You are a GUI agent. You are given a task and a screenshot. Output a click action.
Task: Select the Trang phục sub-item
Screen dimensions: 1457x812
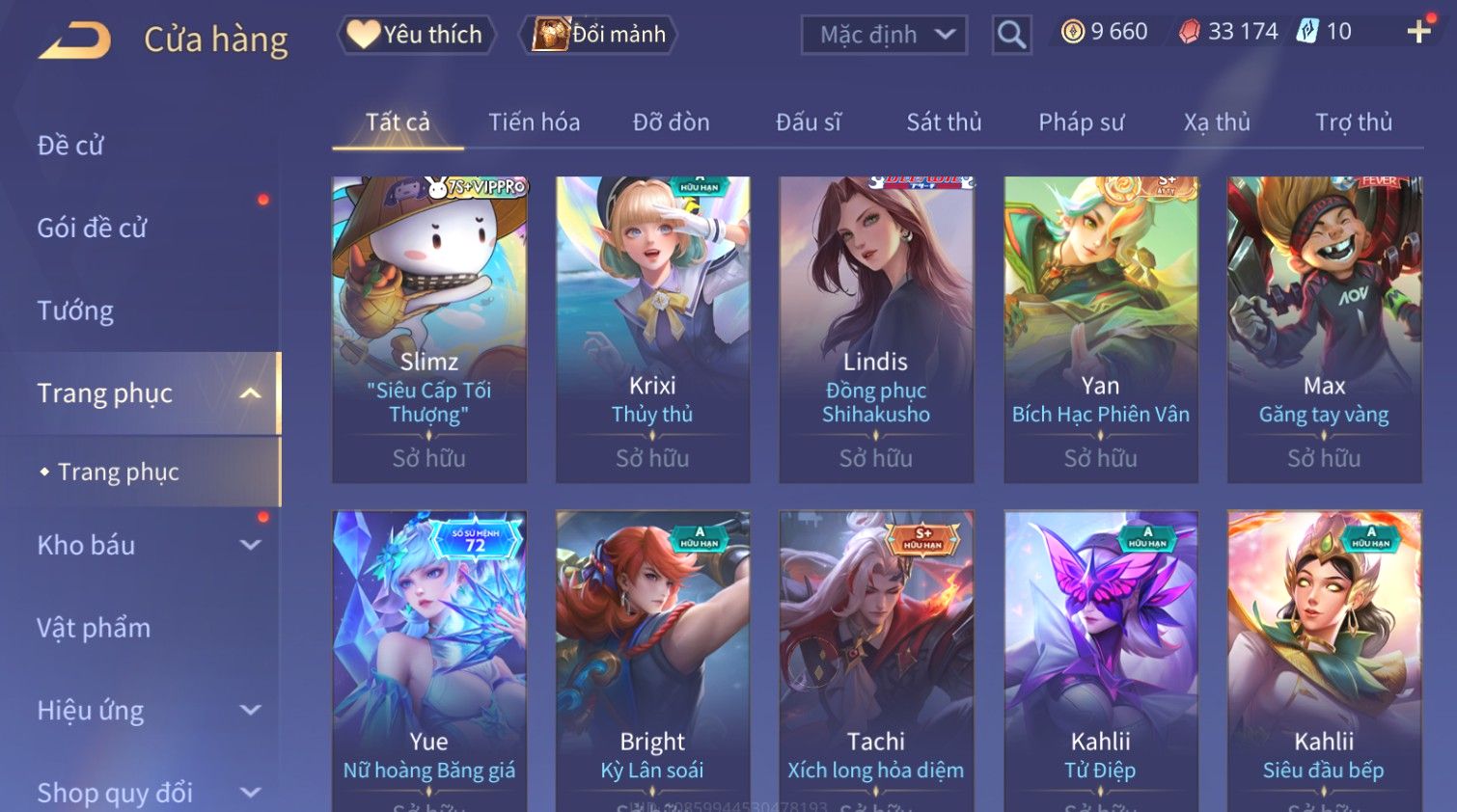pyautogui.click(x=119, y=472)
